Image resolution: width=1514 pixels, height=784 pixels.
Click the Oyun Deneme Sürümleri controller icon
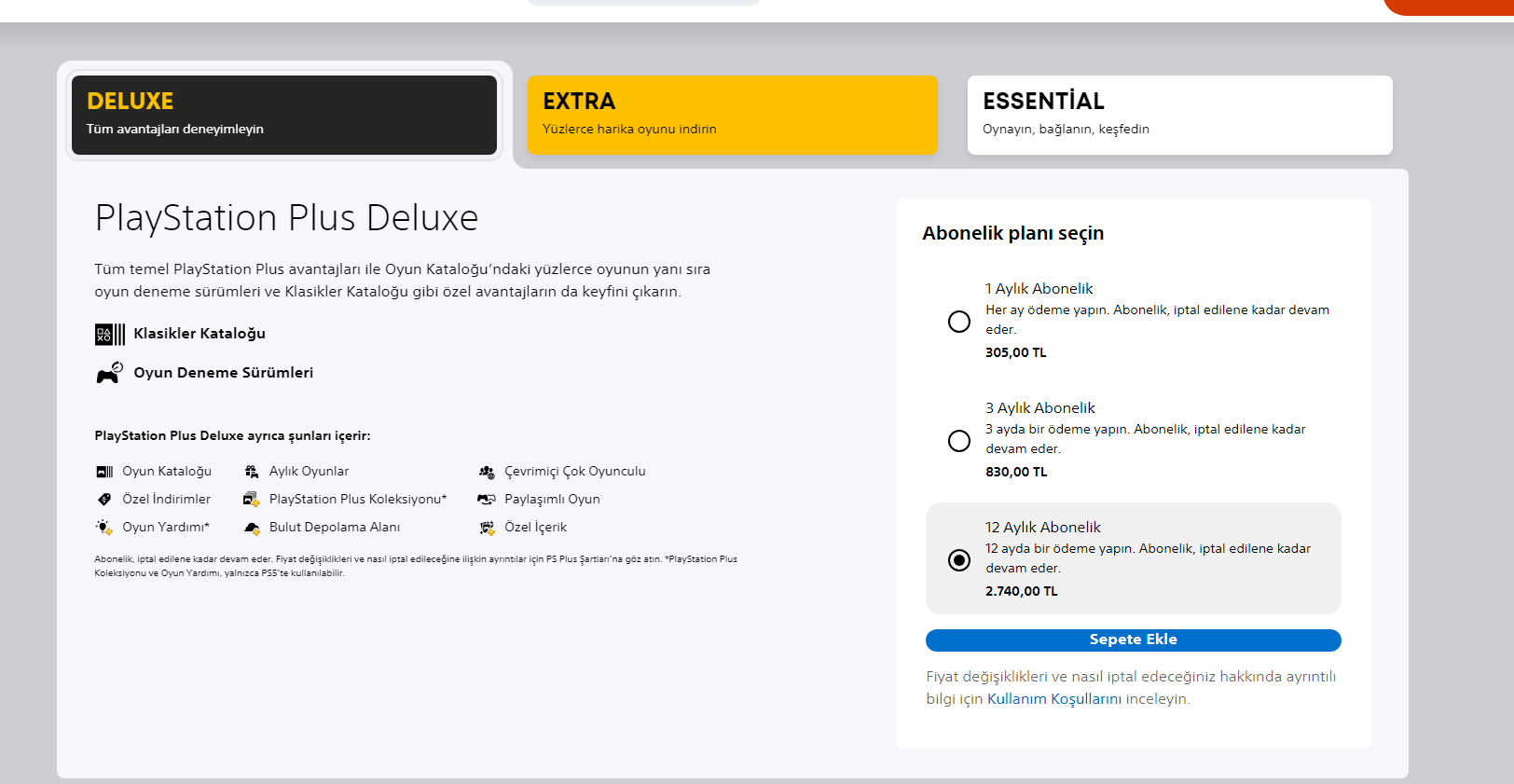click(x=109, y=373)
